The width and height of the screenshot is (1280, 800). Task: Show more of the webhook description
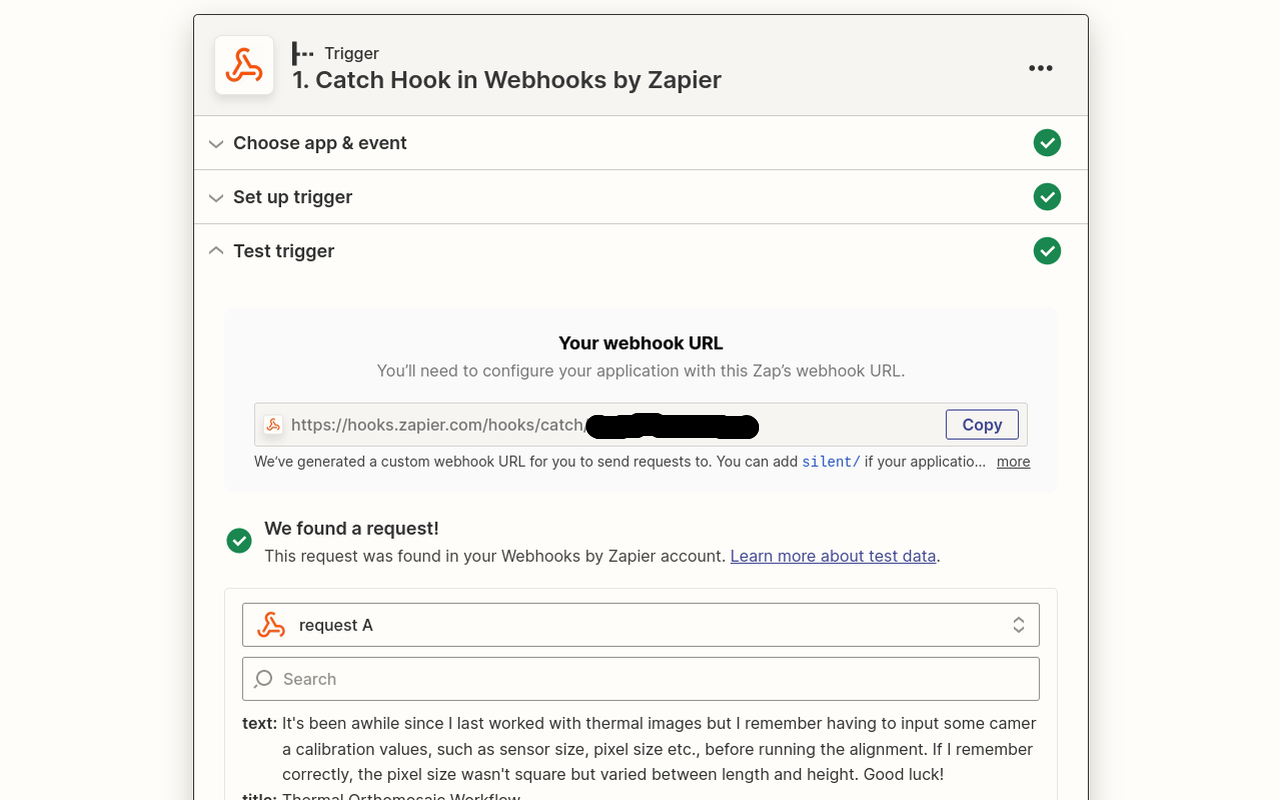point(1013,462)
